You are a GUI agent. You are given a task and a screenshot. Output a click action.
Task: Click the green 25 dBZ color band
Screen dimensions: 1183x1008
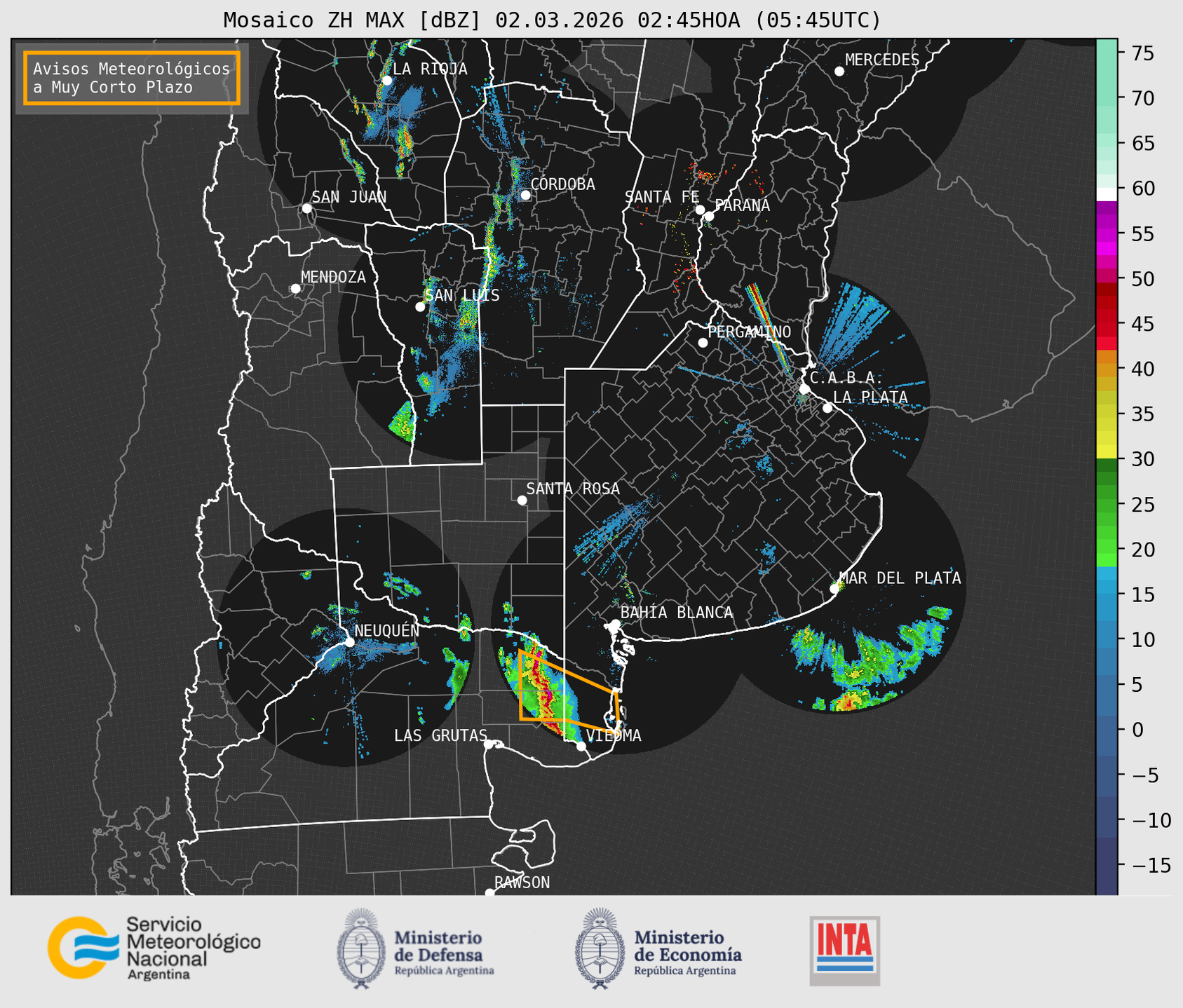pyautogui.click(x=1107, y=505)
